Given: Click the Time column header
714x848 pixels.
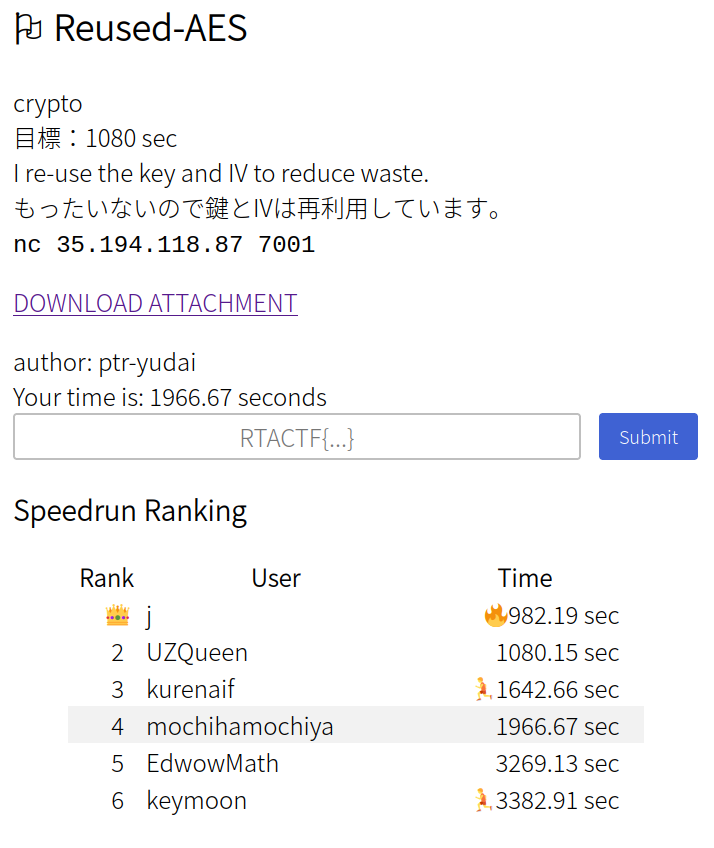Looking at the screenshot, I should 525,578.
